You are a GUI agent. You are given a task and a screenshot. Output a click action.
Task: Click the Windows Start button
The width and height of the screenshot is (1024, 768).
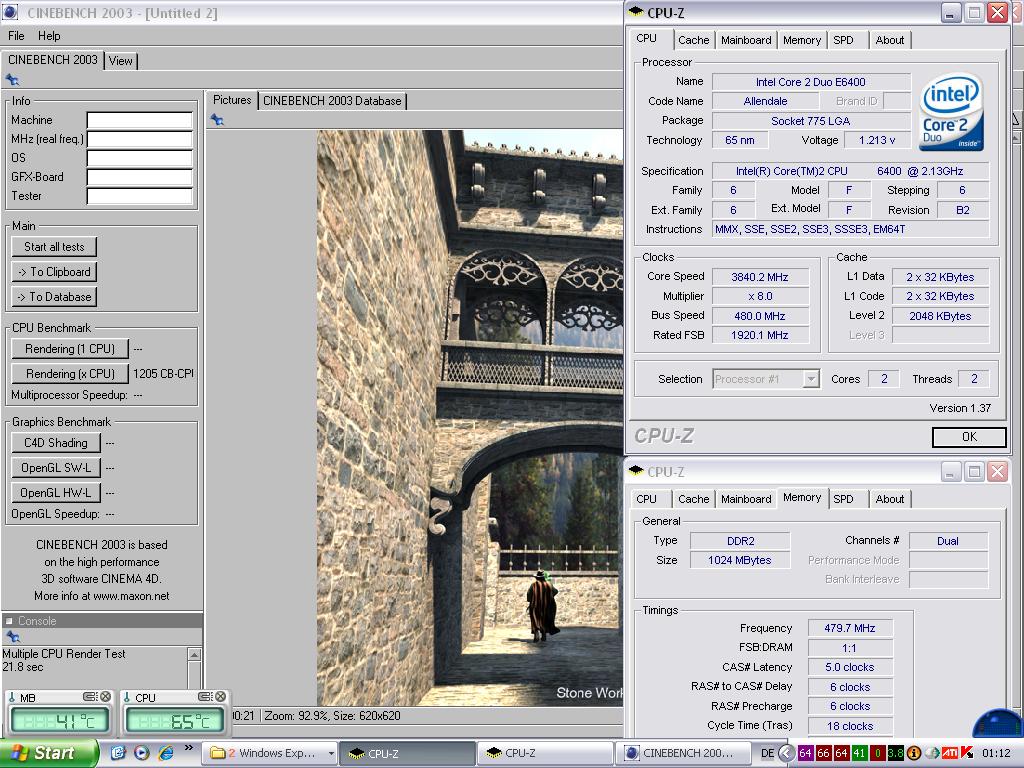[x=49, y=753]
